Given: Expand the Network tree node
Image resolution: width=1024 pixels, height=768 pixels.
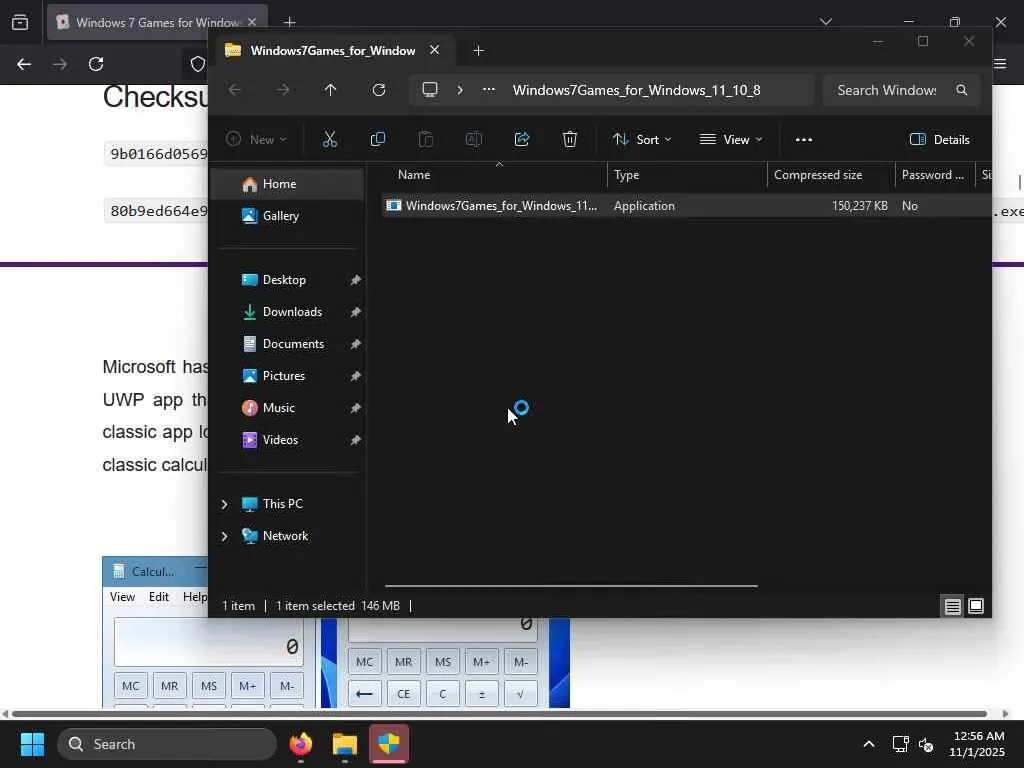Looking at the screenshot, I should [225, 536].
